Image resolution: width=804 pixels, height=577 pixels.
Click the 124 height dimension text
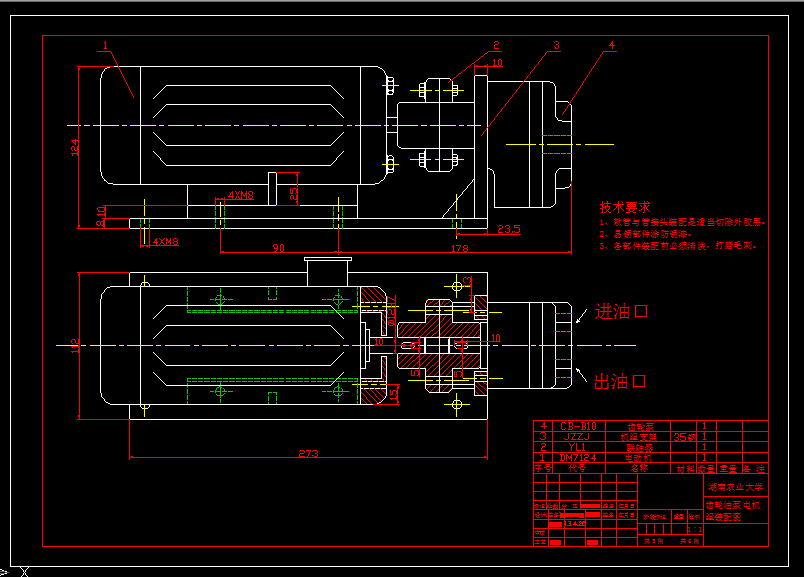pyautogui.click(x=75, y=147)
